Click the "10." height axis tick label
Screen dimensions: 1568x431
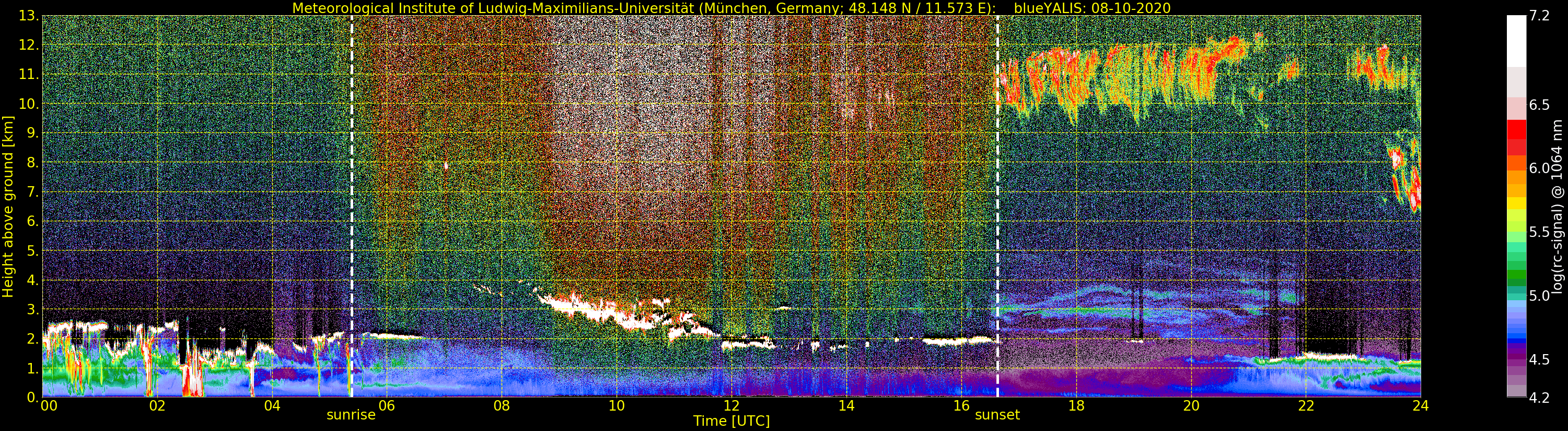coord(29,104)
